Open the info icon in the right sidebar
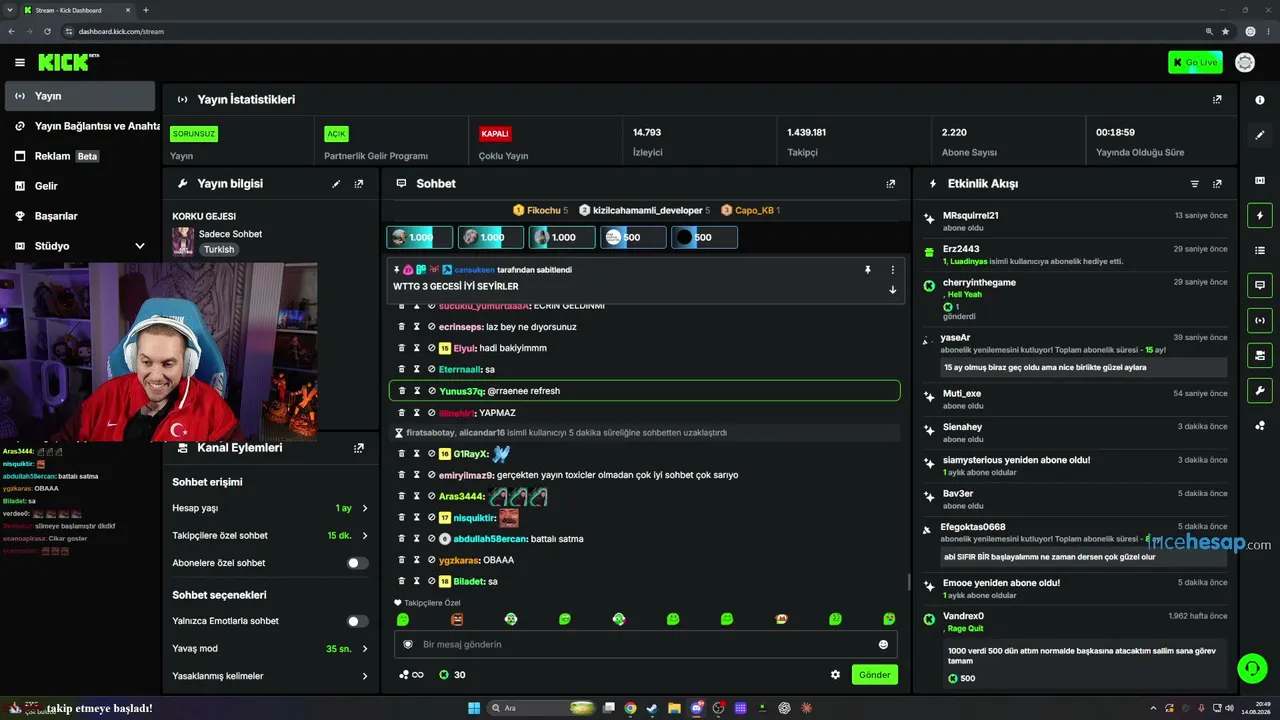This screenshot has height=720, width=1280. tap(1260, 100)
